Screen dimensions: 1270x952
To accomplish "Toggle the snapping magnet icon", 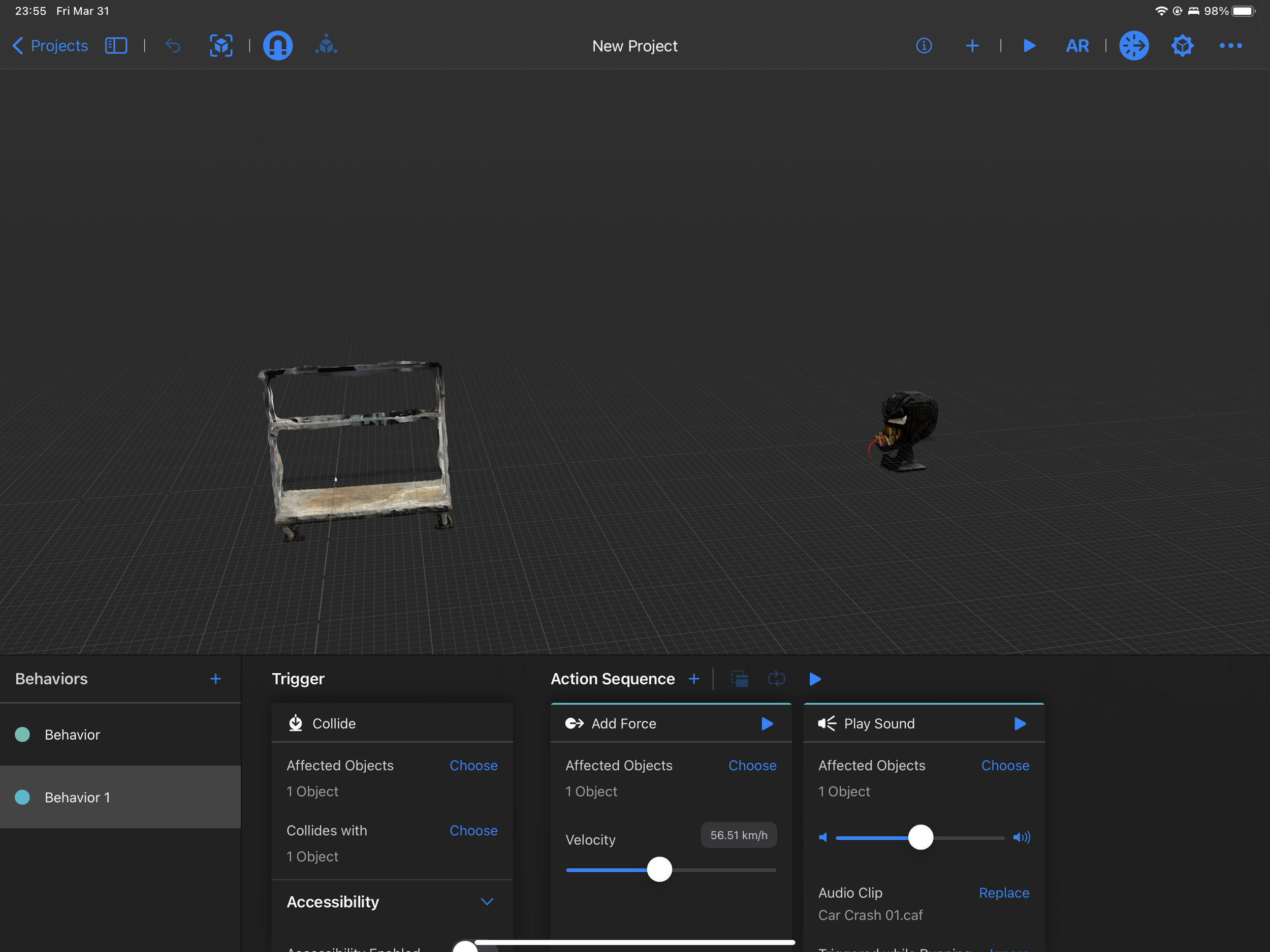I will coord(277,45).
